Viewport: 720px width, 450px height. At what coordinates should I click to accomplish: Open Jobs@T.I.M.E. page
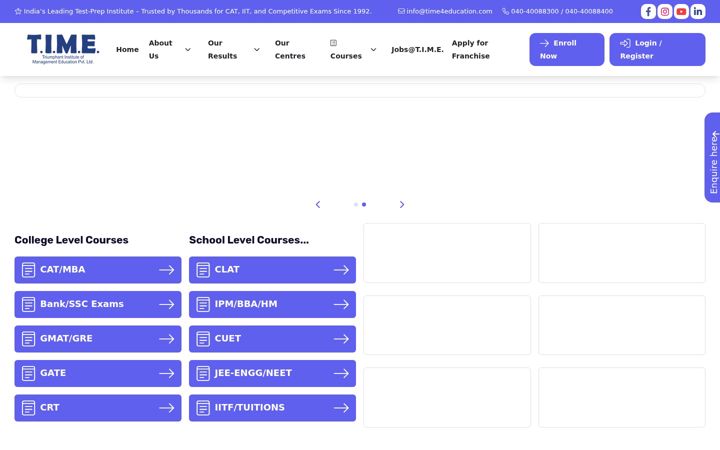tap(417, 49)
